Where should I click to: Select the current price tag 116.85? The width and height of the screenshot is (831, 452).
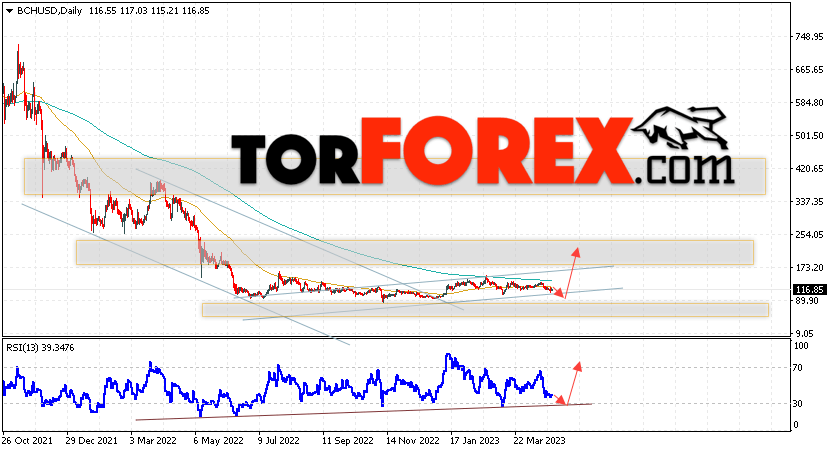tap(809, 290)
